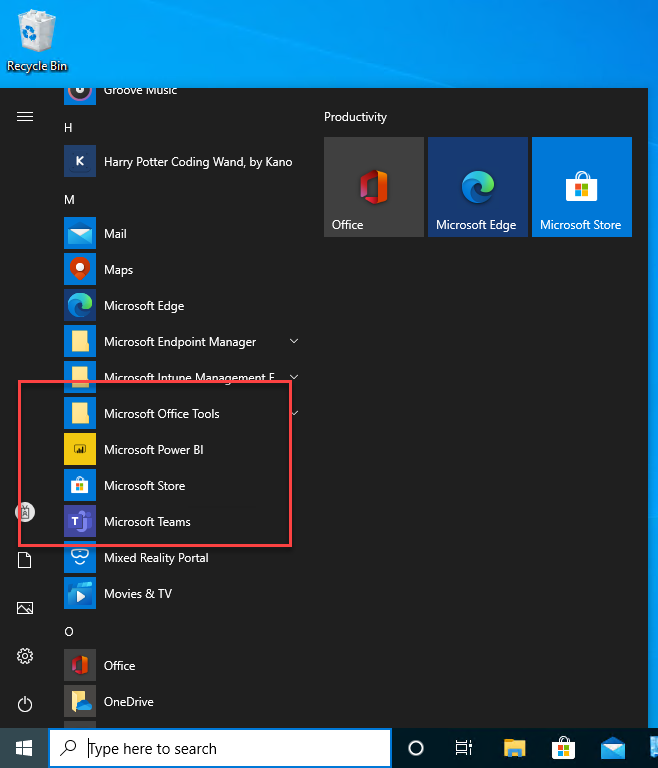Open File Explorer from the taskbar
658x768 pixels.
pos(514,748)
